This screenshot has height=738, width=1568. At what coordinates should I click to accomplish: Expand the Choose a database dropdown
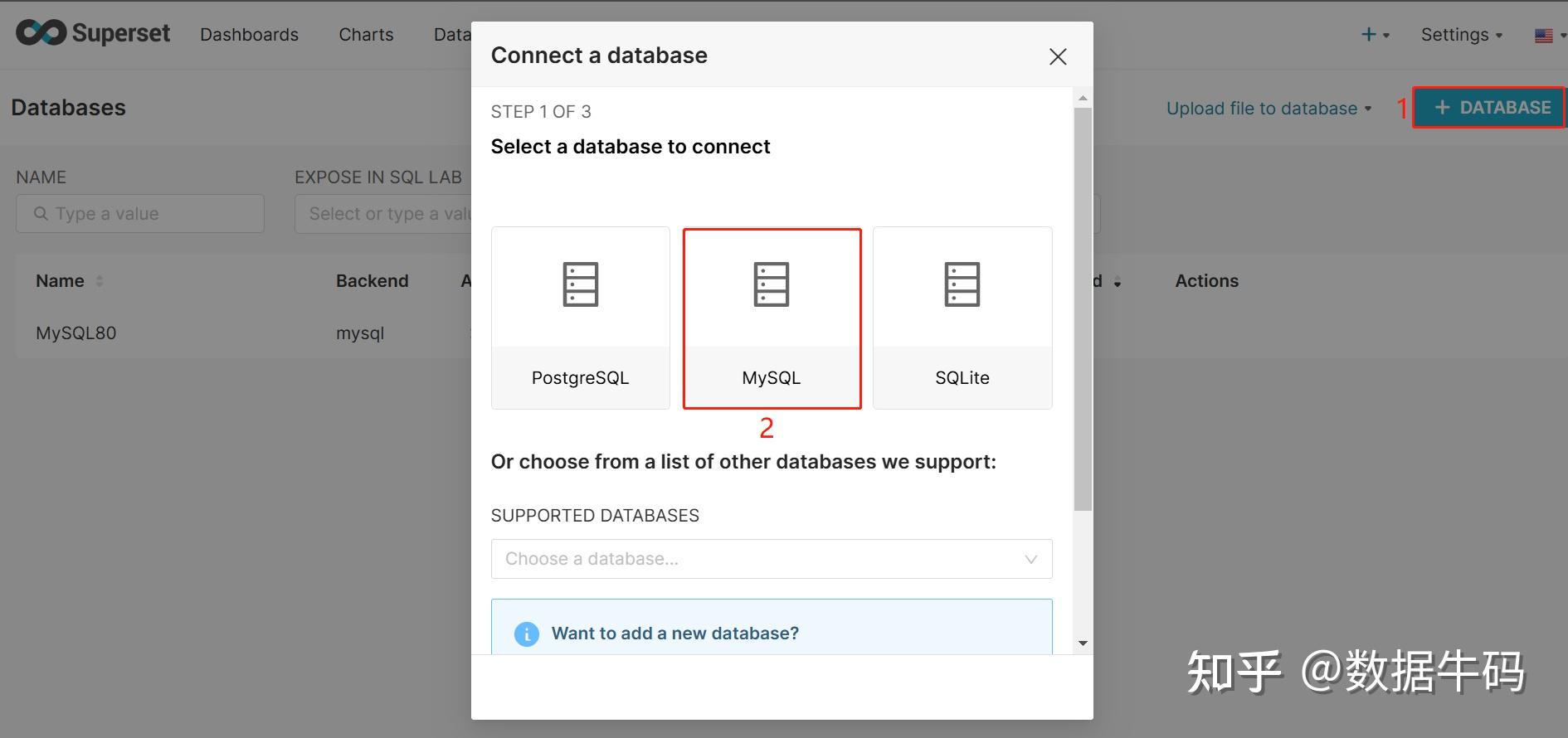(x=771, y=559)
